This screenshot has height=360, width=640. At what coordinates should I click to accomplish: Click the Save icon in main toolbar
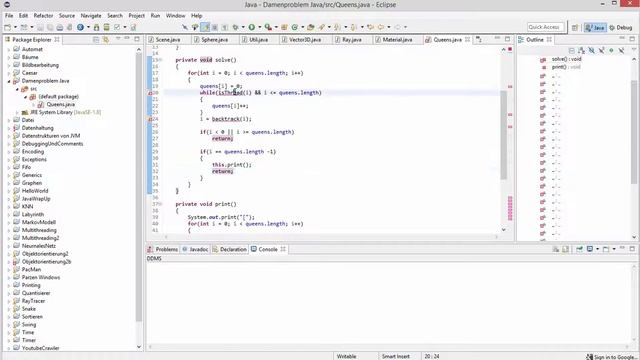tap(40, 27)
